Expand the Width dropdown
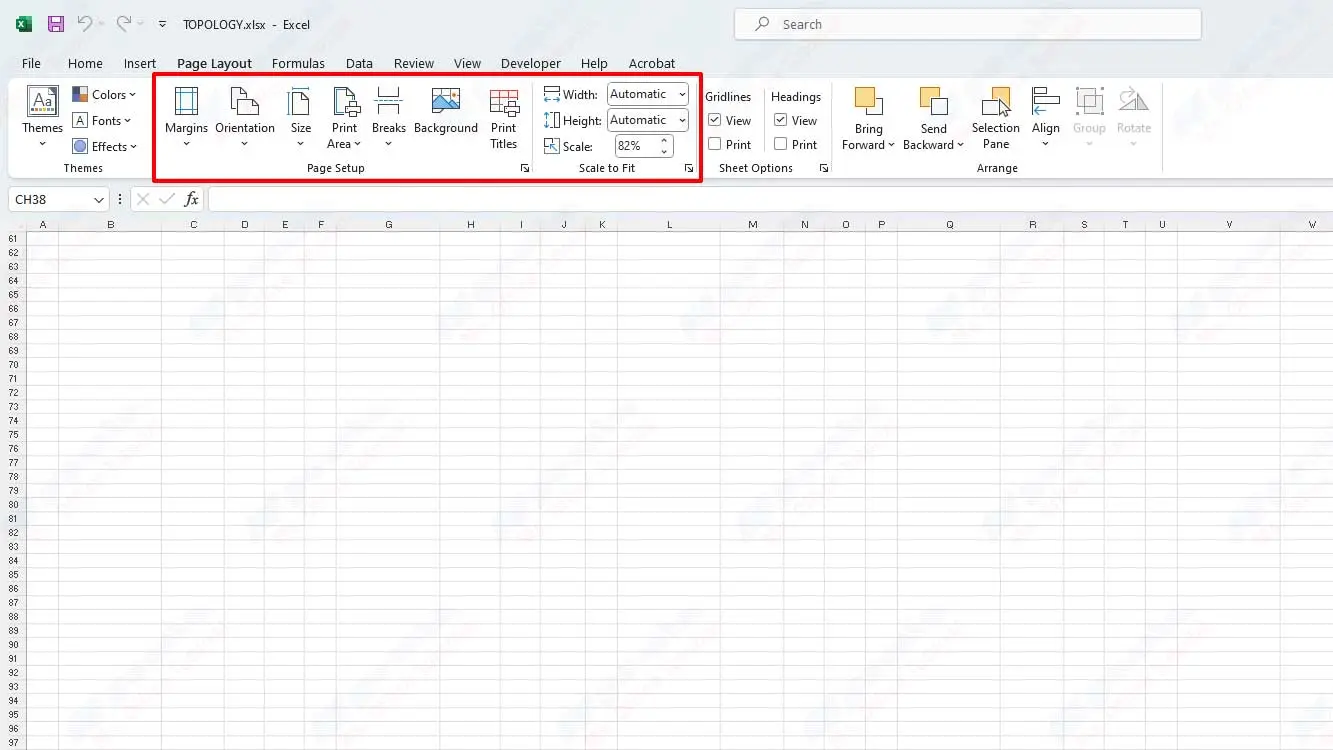Viewport: 1333px width, 750px height. coord(682,94)
